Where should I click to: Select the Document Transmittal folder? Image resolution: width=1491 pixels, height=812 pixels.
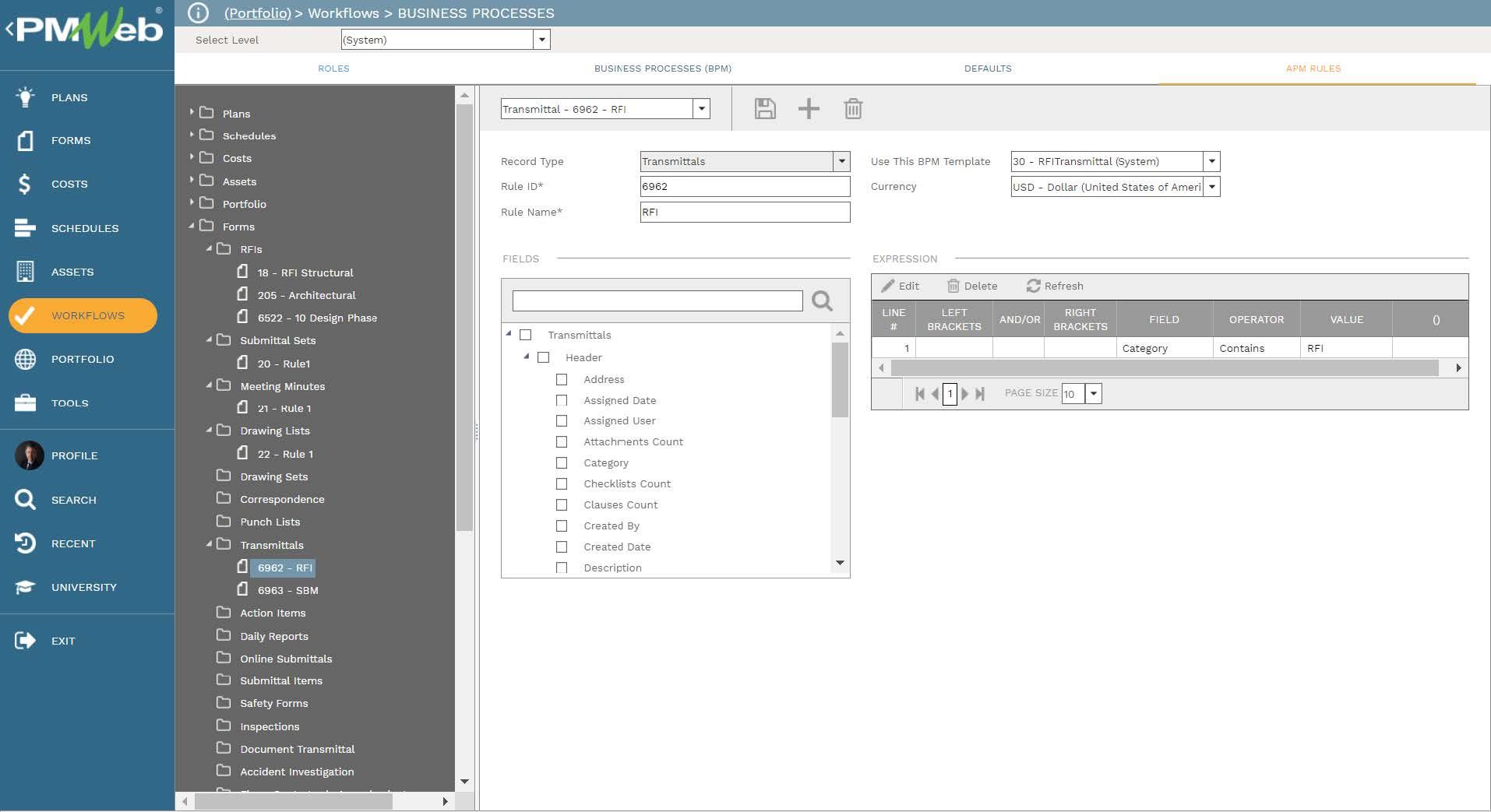click(297, 749)
